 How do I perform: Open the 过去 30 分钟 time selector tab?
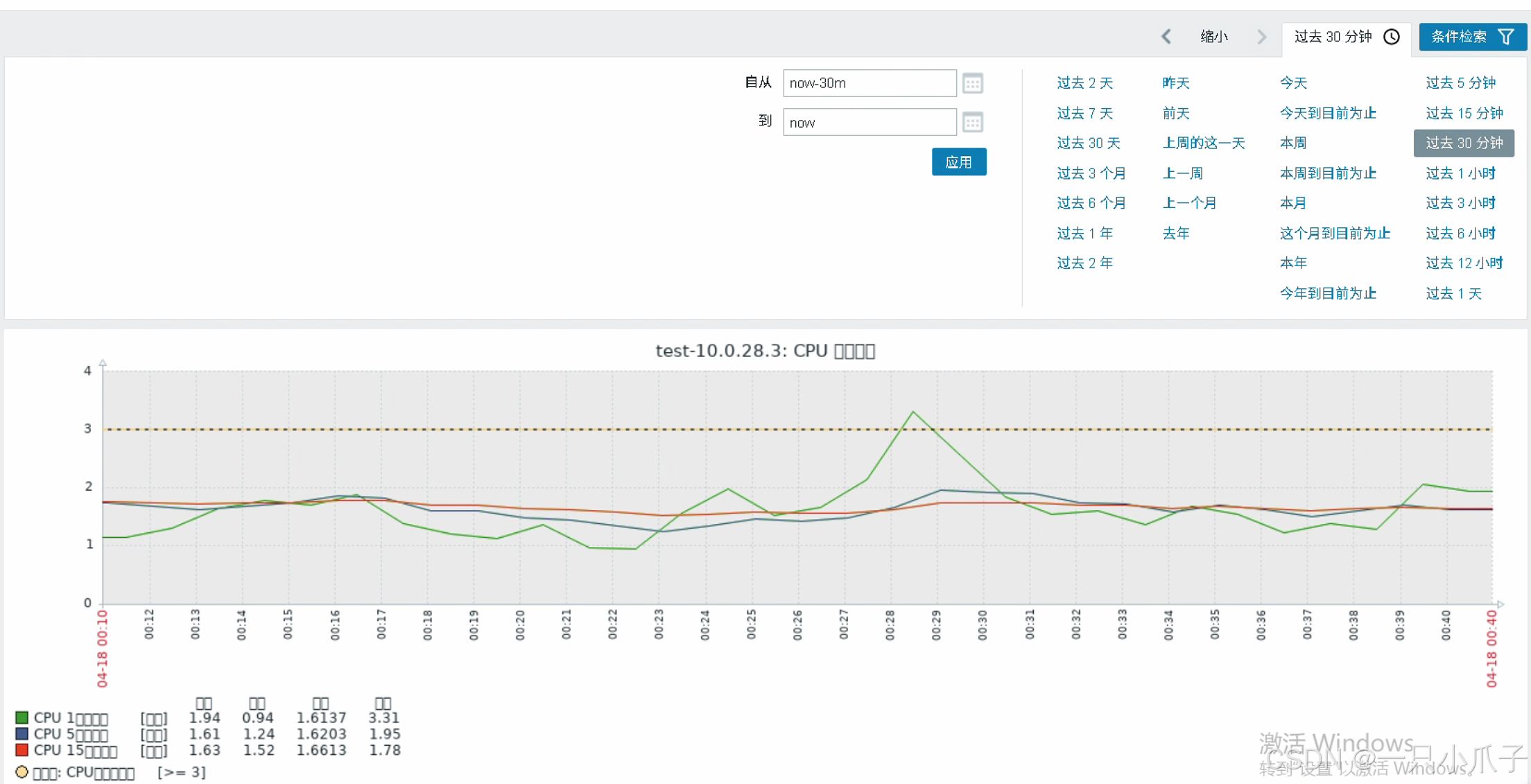(1333, 37)
